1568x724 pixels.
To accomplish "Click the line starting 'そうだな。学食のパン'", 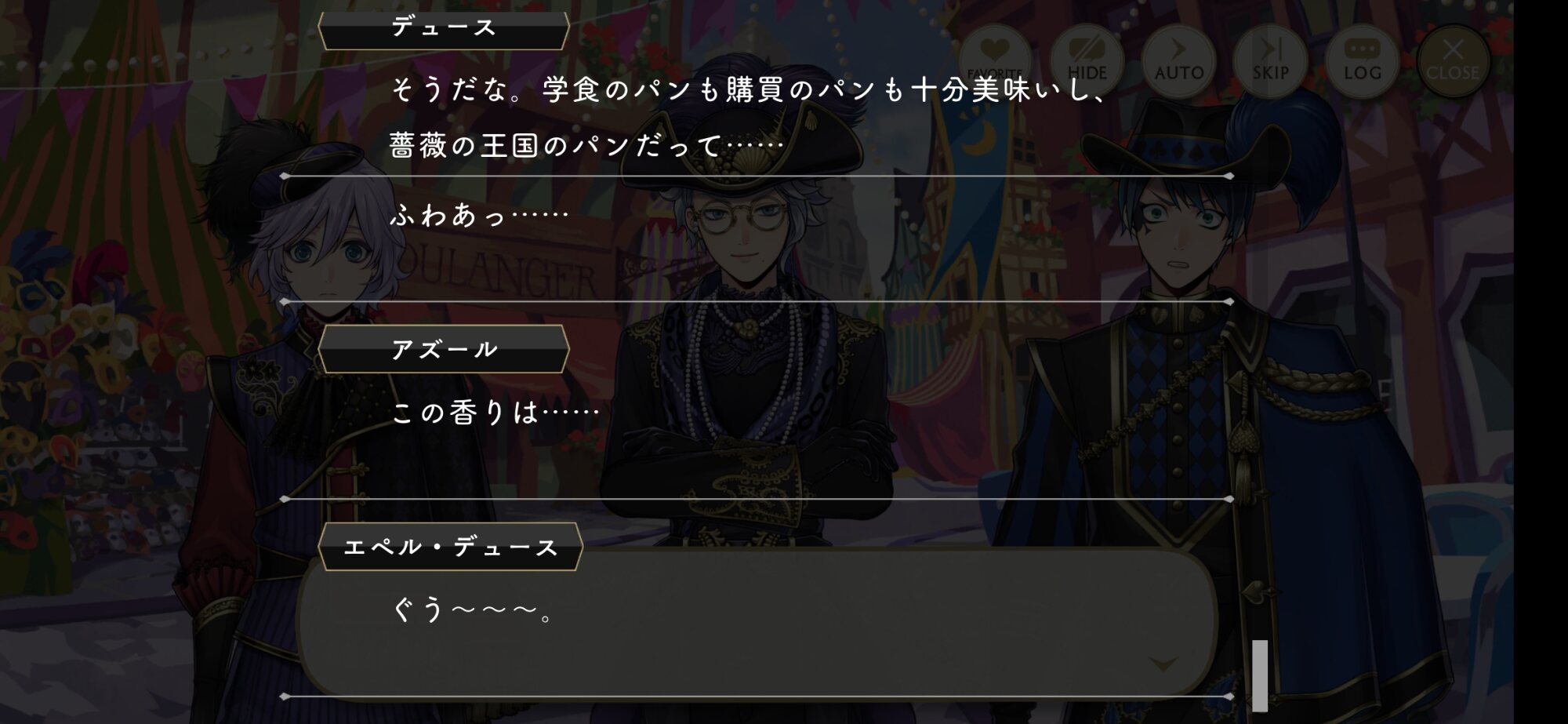I will click(750, 90).
